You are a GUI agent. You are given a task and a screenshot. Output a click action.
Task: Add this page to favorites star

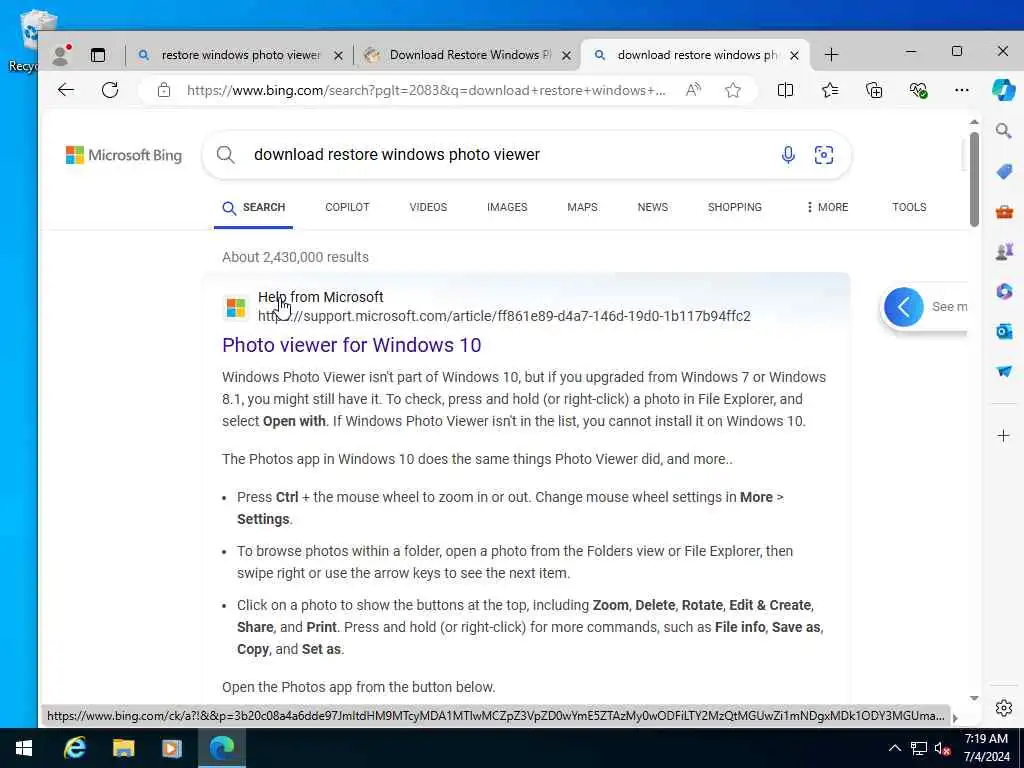pos(733,90)
